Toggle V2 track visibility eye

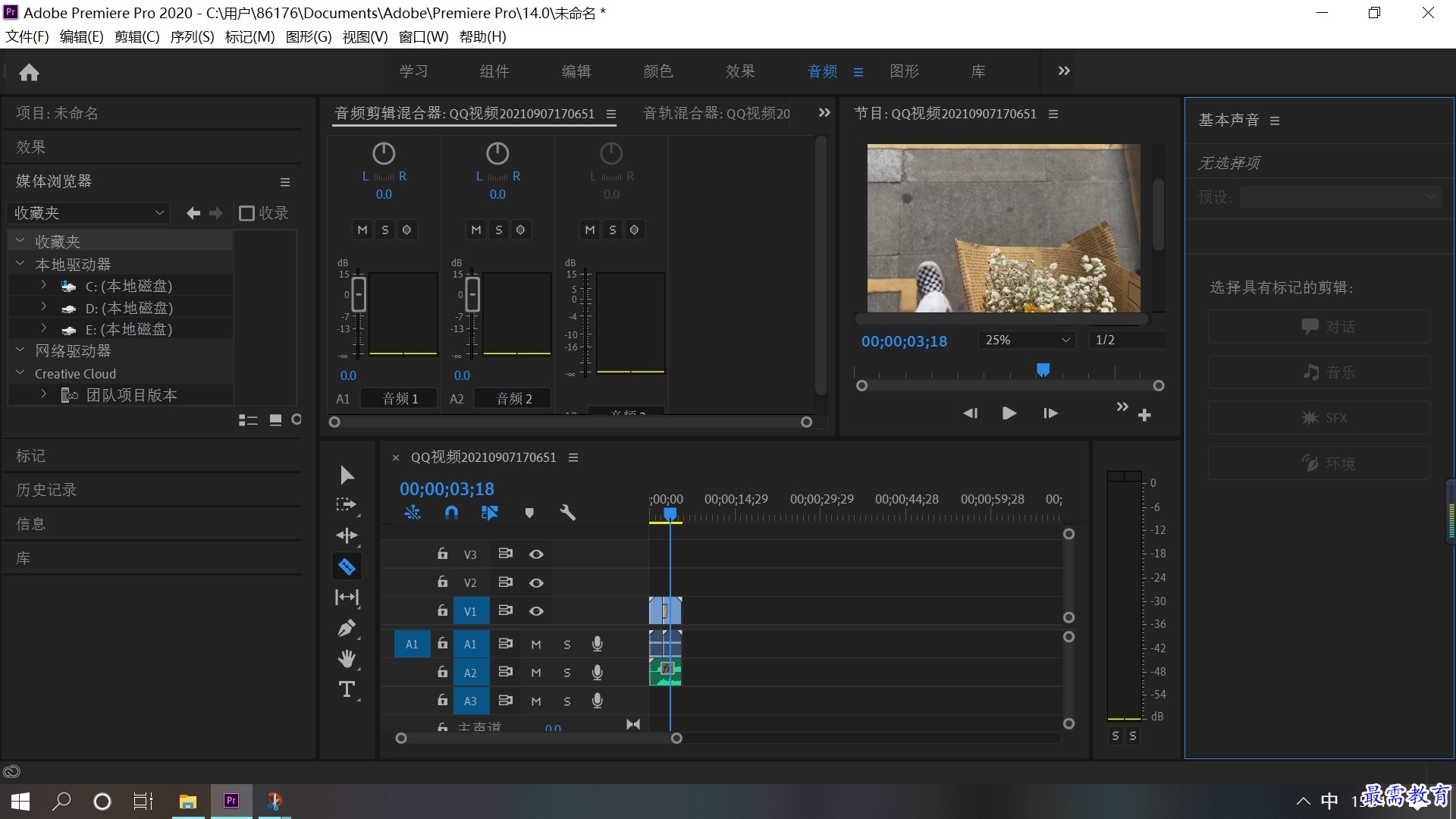point(536,582)
